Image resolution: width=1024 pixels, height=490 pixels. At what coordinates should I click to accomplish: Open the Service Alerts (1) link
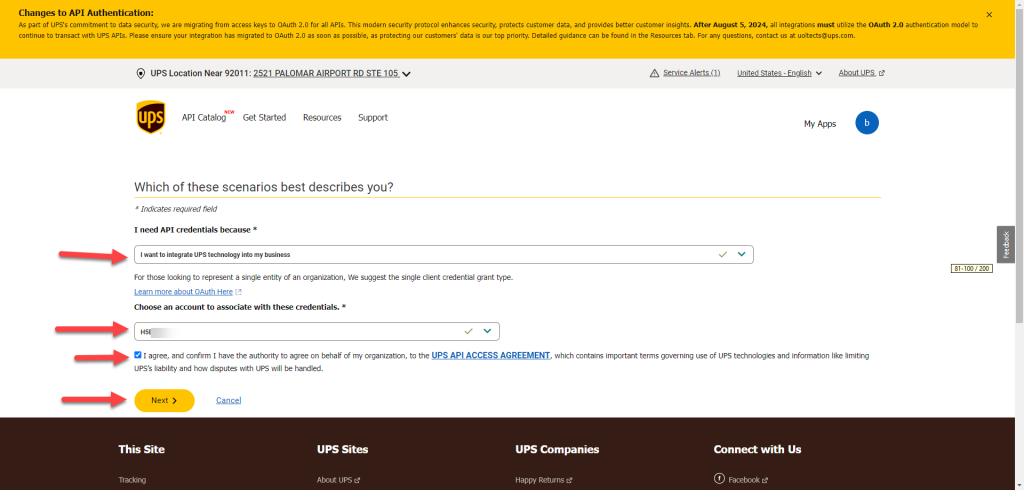[x=692, y=73]
